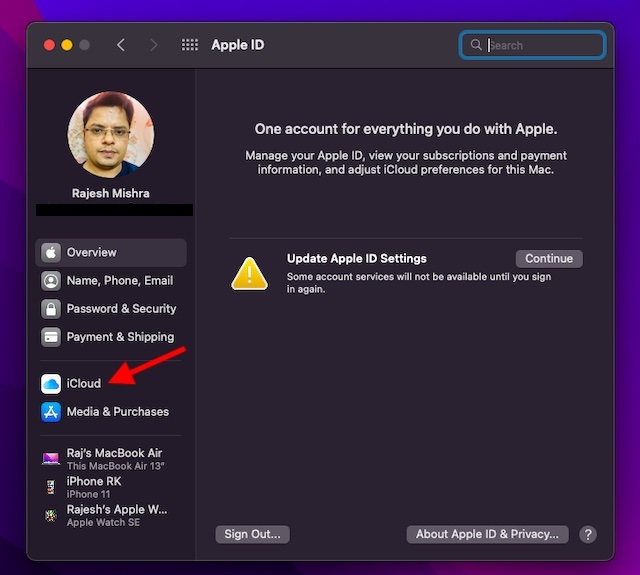
Task: Open Name, Phone, Email section
Action: pyautogui.click(x=111, y=281)
